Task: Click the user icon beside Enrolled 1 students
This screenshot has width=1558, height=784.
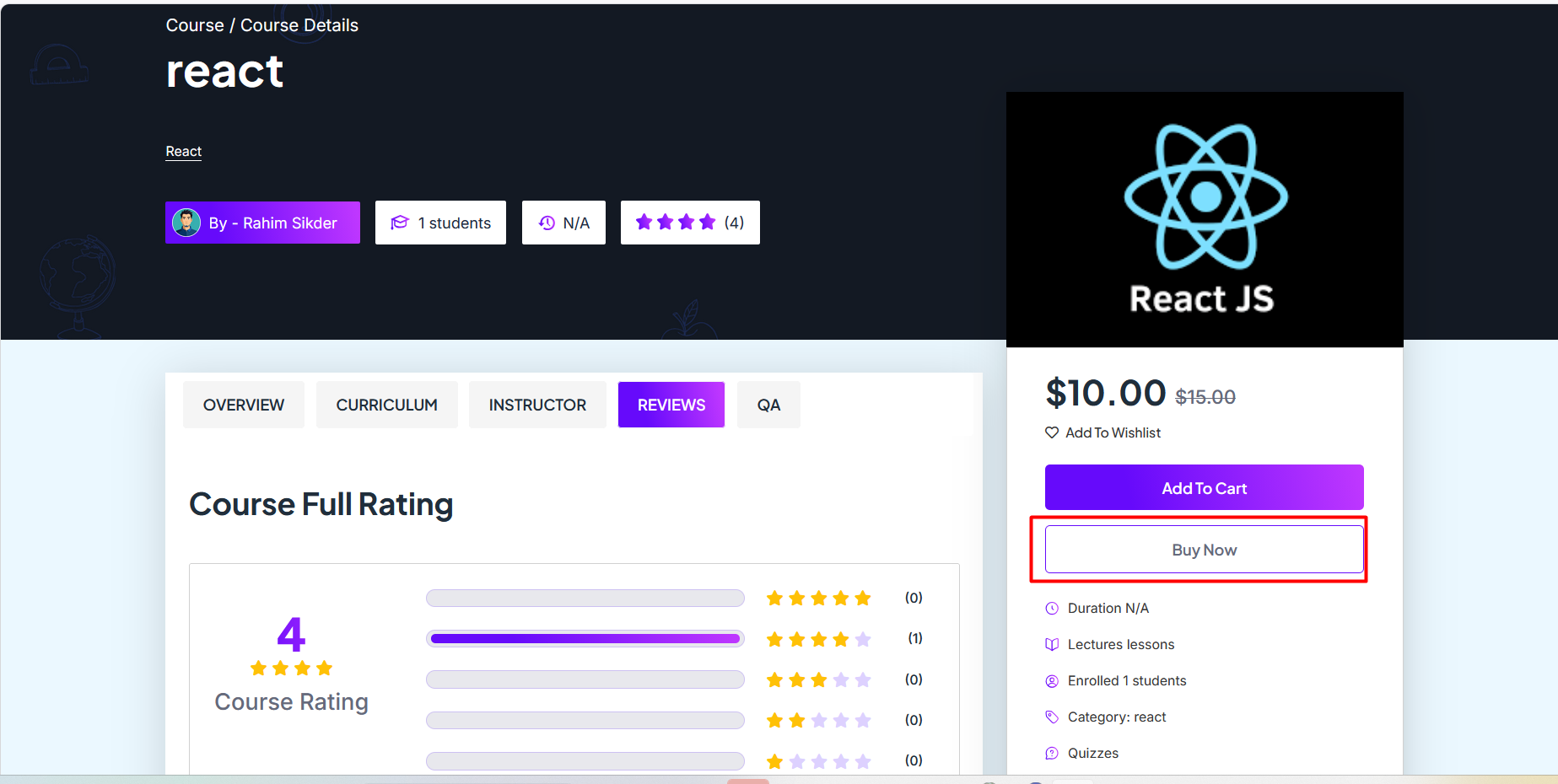Action: click(1052, 681)
